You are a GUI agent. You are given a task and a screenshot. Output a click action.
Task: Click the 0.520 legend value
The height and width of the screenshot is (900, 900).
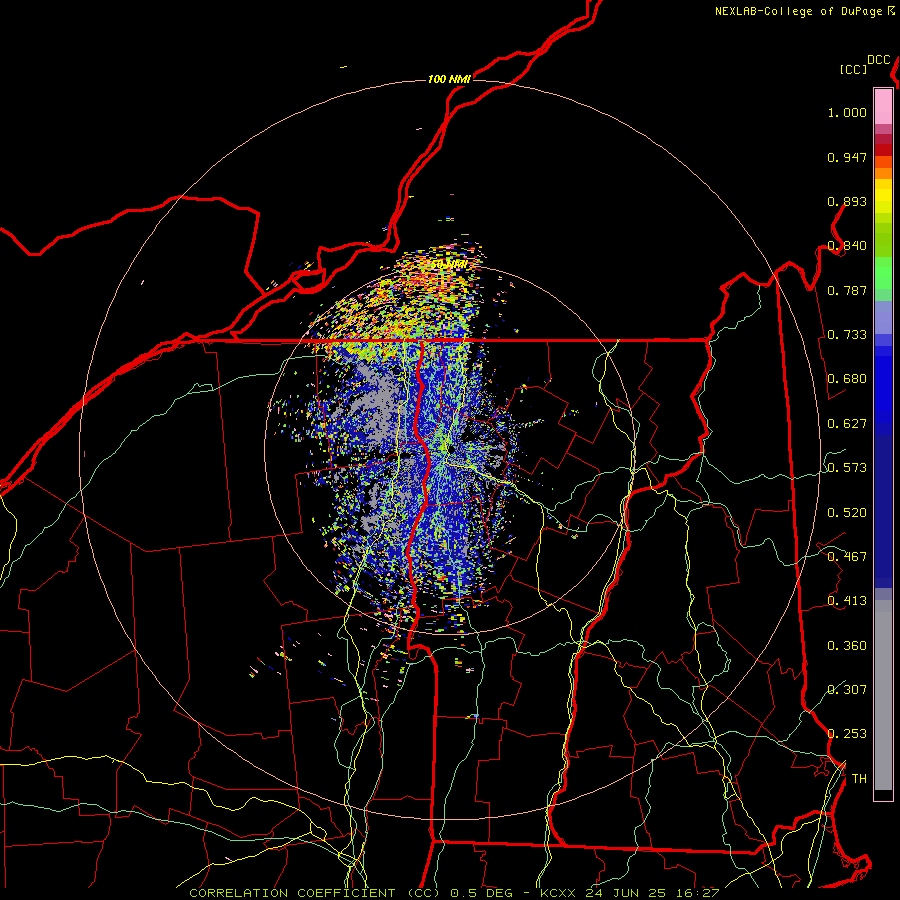[x=847, y=513]
